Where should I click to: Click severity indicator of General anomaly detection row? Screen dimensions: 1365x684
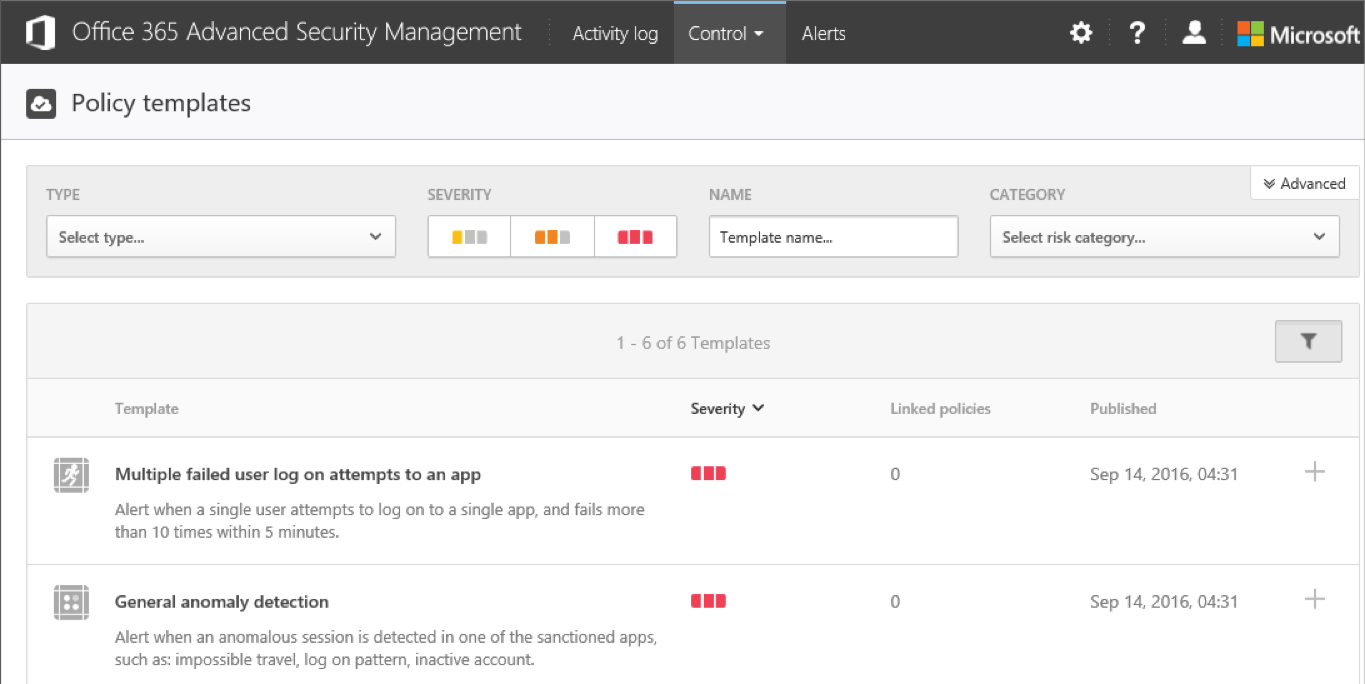[708, 601]
